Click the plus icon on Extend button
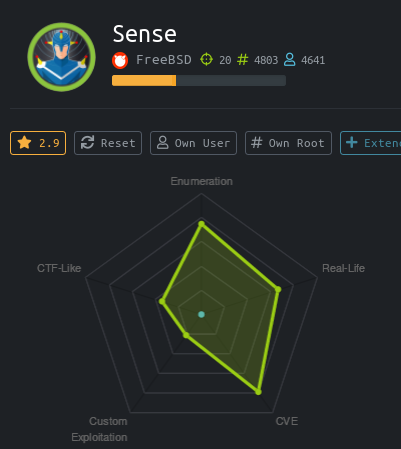This screenshot has width=401, height=449. point(351,143)
